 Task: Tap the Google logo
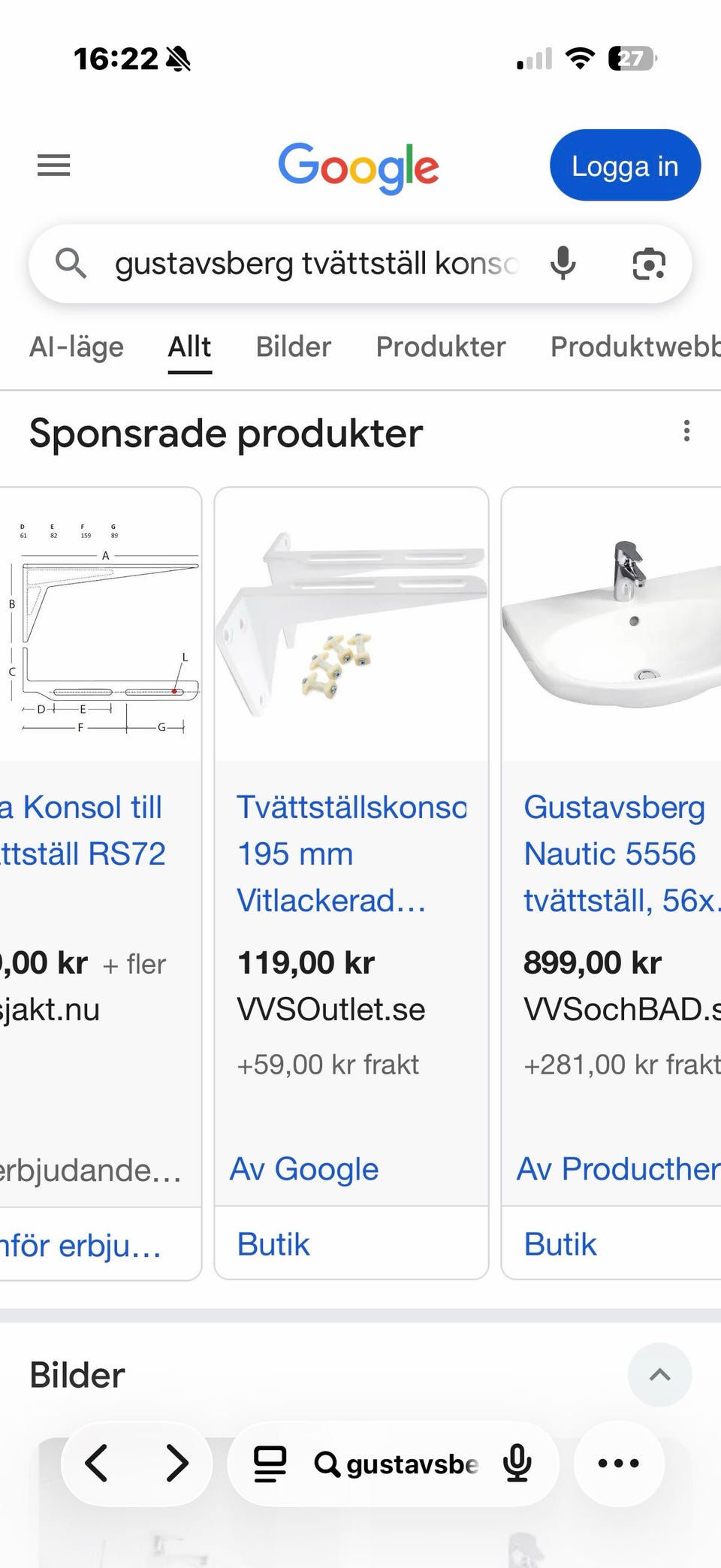358,167
